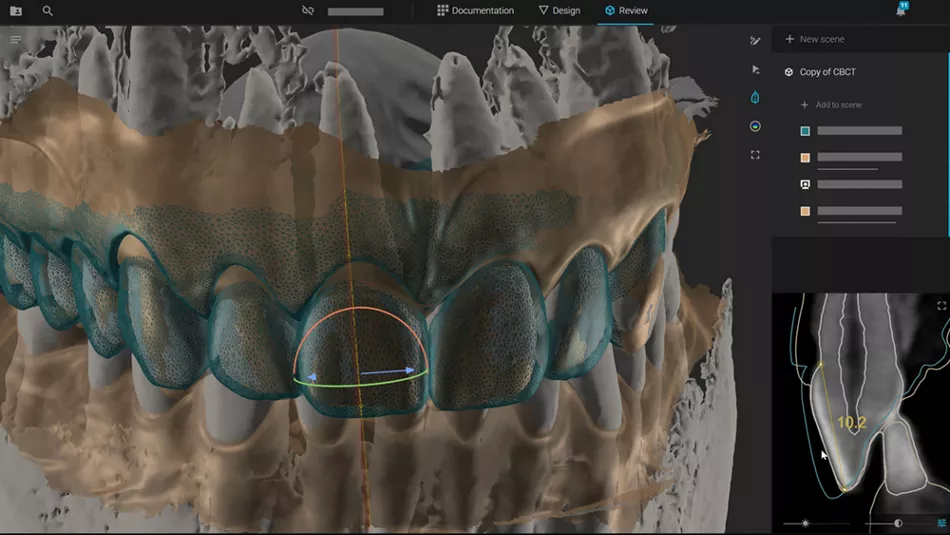Screen dimensions: 950x535
Task: Open the notifications bell
Action: coord(901,11)
